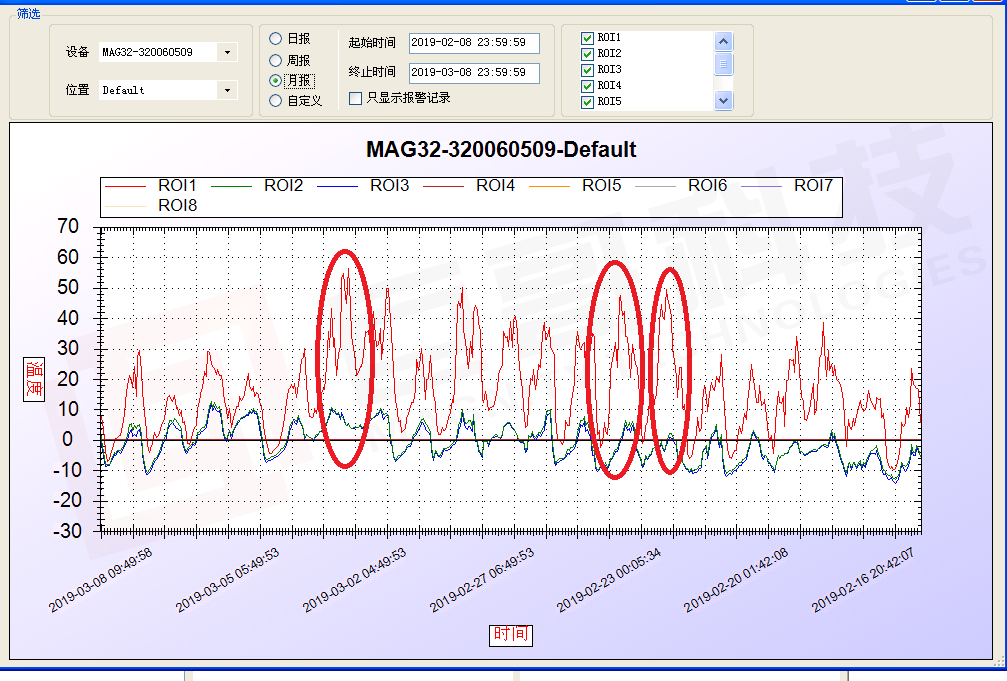Click the ROI8 legend entry
The image size is (1007, 681).
[x=150, y=206]
